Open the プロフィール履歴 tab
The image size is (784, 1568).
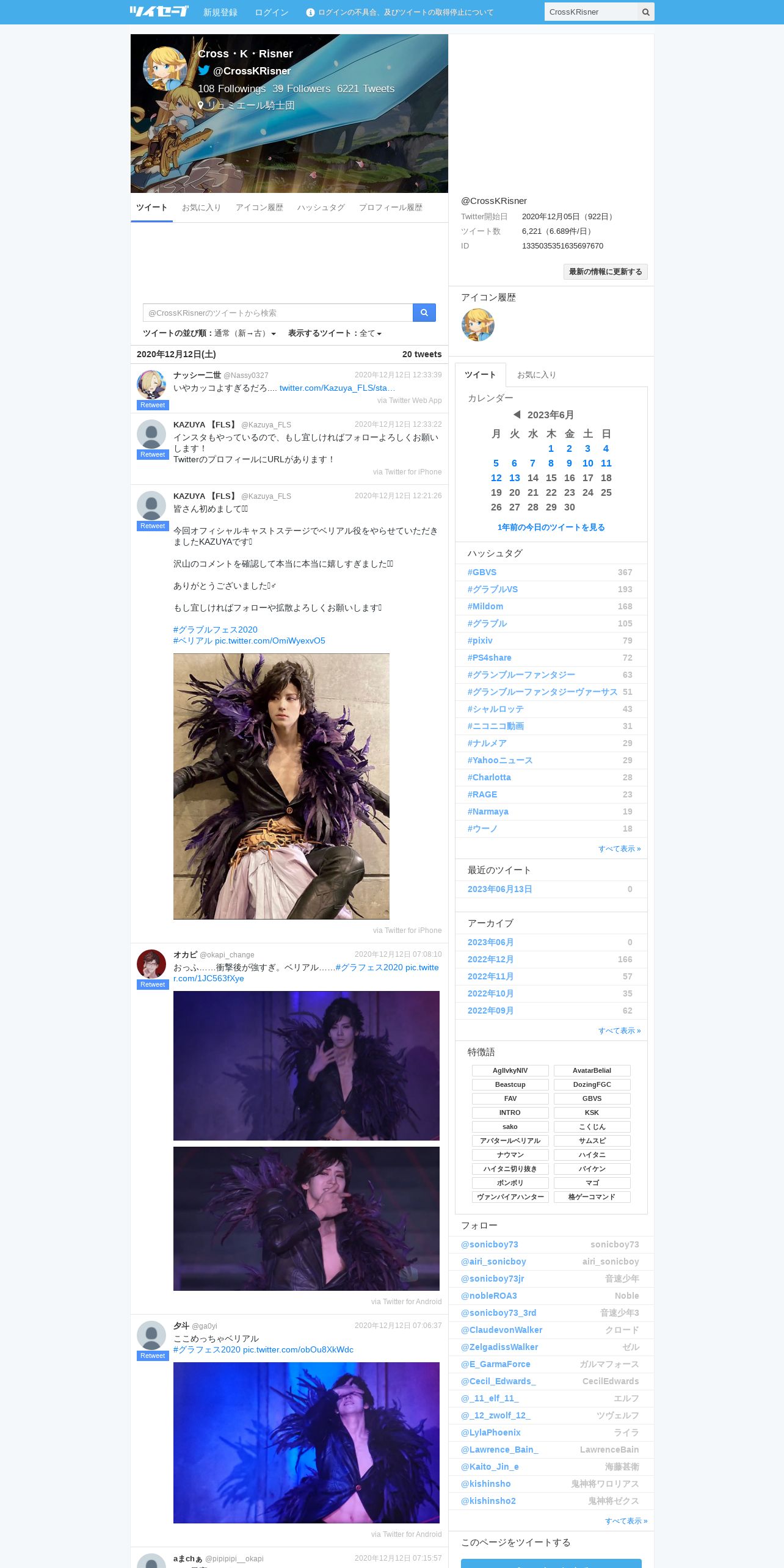tap(391, 208)
